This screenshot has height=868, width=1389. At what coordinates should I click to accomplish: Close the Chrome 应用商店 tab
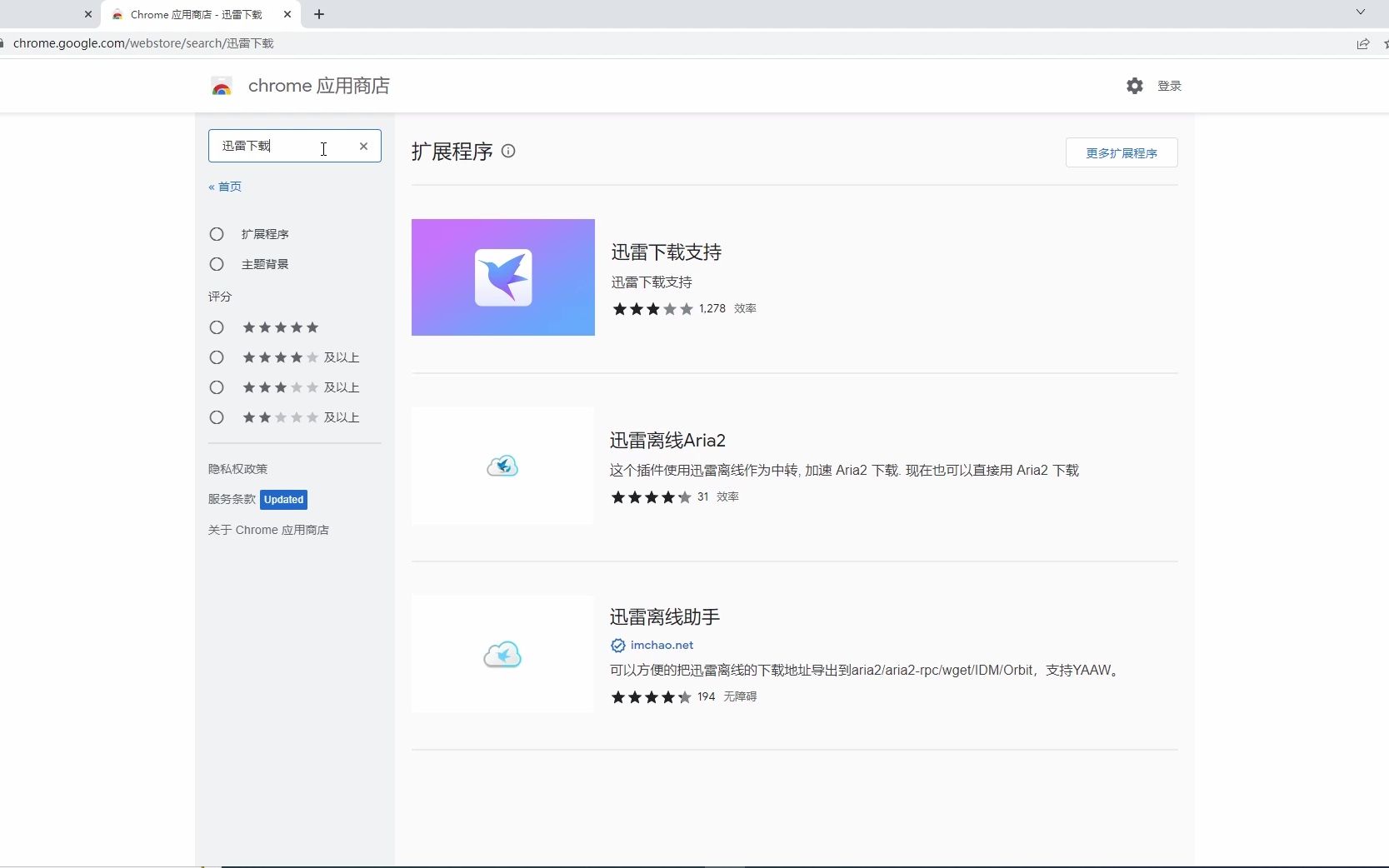coord(287,14)
